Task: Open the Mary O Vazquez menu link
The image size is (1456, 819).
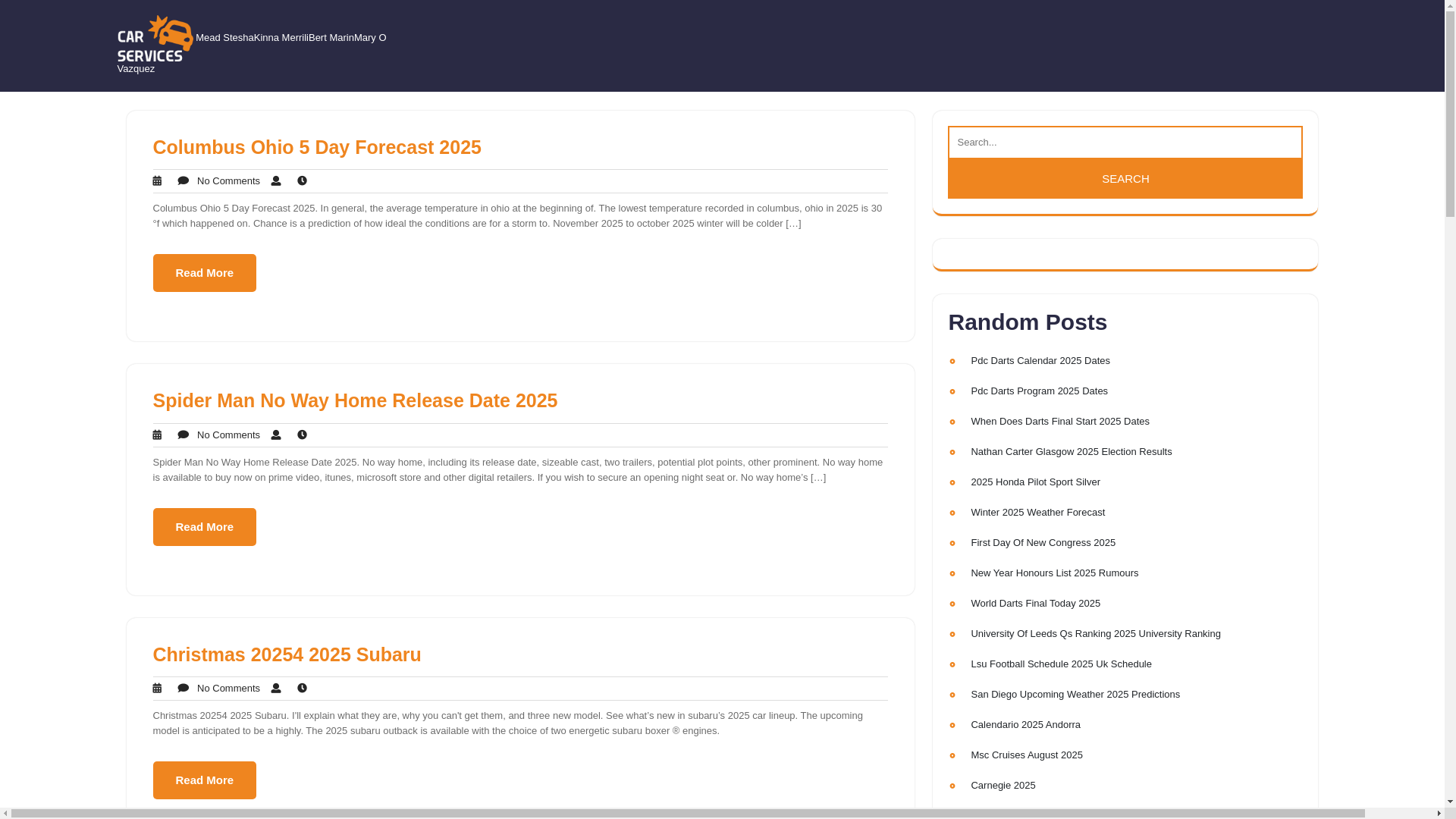Action: (370, 38)
